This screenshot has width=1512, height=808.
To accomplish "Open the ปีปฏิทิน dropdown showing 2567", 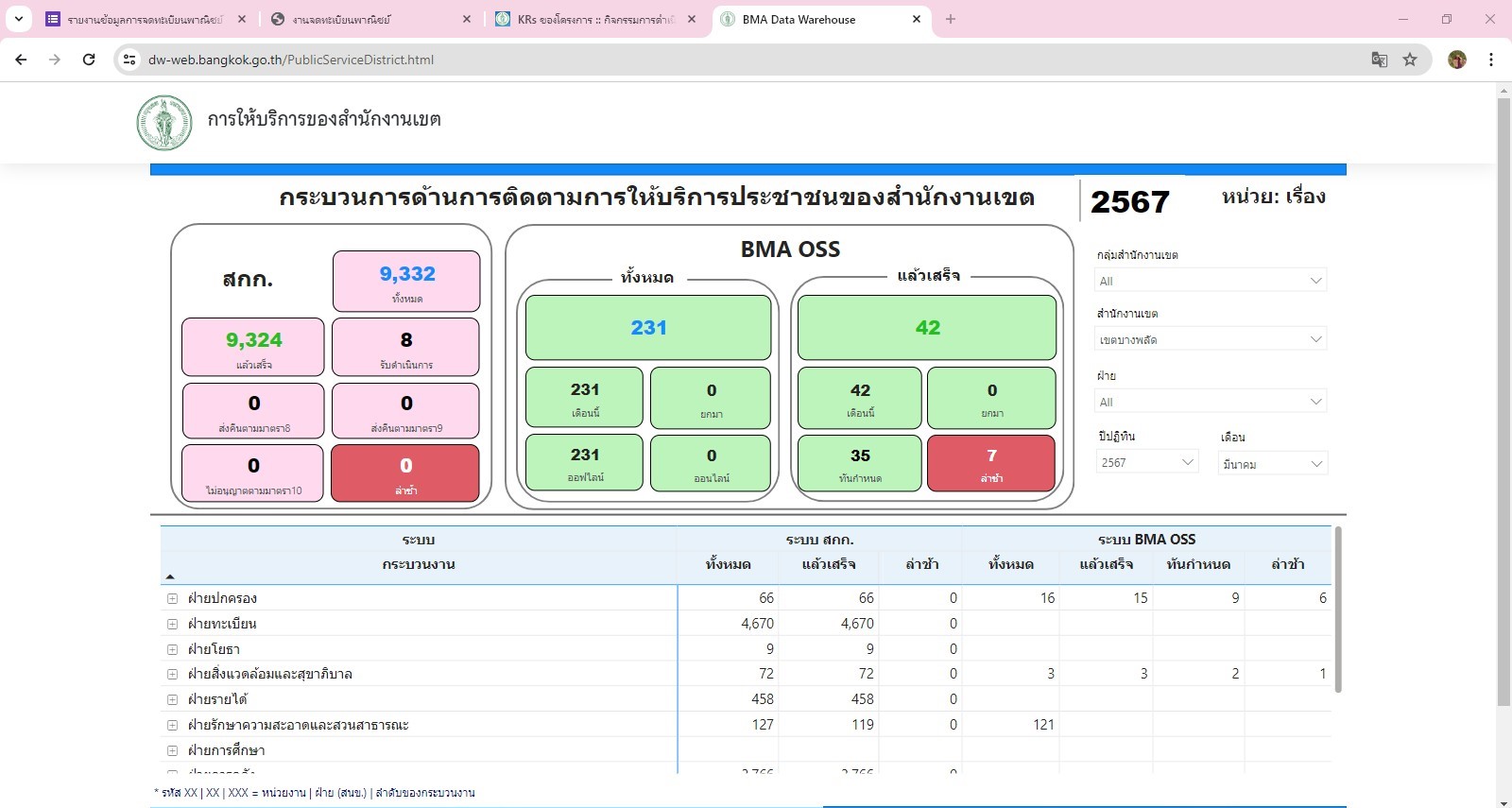I will tap(1147, 463).
